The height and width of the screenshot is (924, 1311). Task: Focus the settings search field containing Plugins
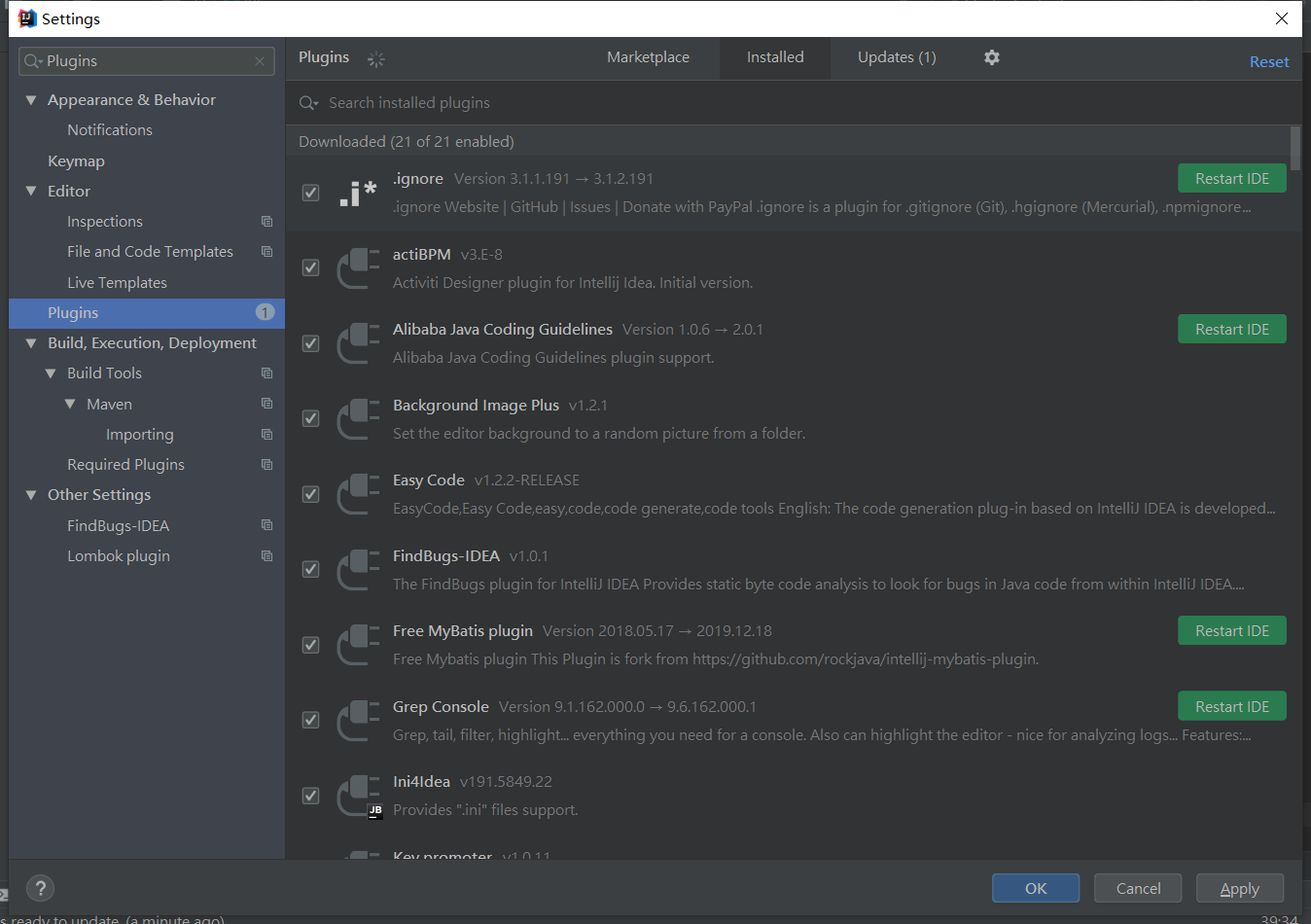147,61
